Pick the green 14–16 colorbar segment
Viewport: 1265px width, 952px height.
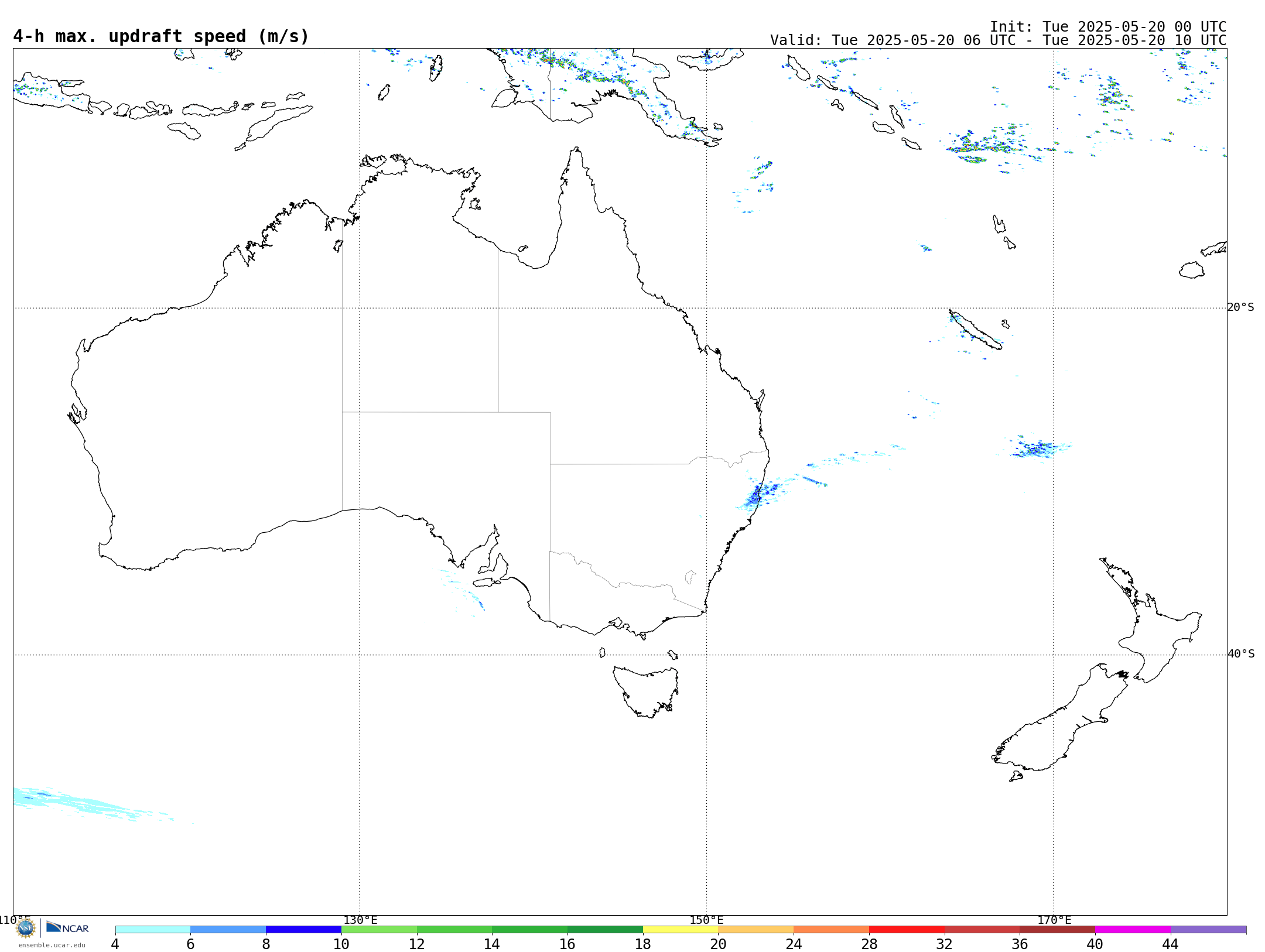pos(529,930)
